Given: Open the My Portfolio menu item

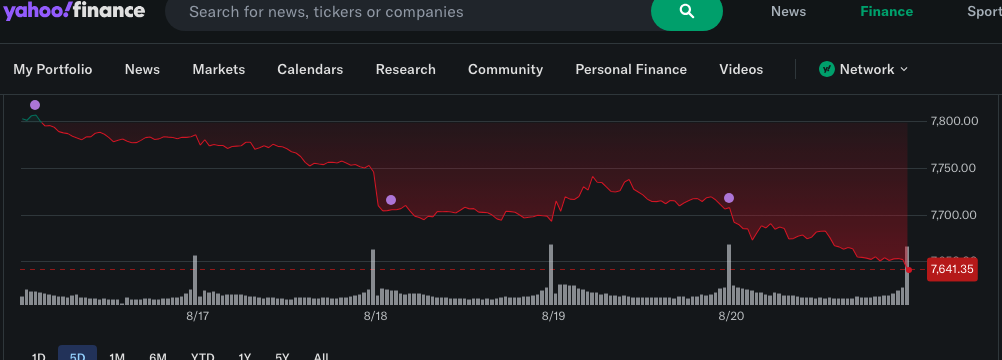Looking at the screenshot, I should click(x=52, y=69).
